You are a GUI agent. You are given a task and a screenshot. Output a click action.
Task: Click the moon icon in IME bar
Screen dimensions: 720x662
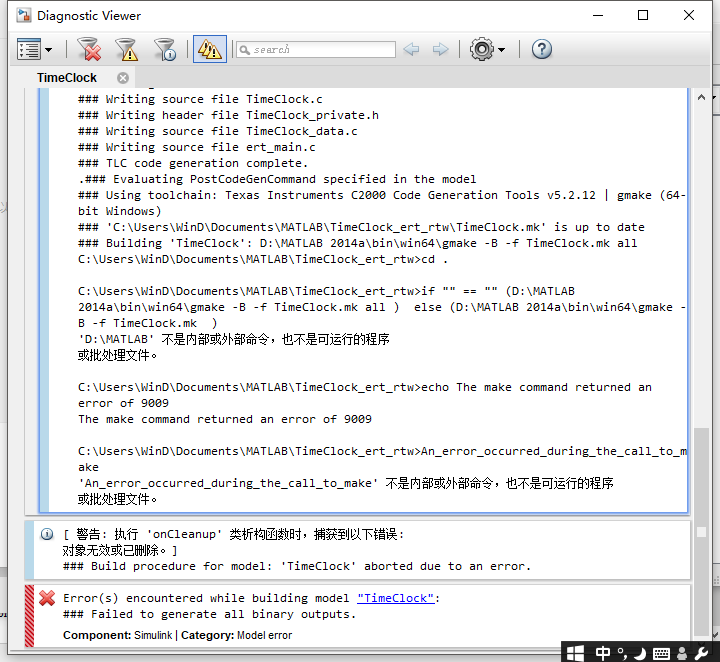(x=640, y=653)
